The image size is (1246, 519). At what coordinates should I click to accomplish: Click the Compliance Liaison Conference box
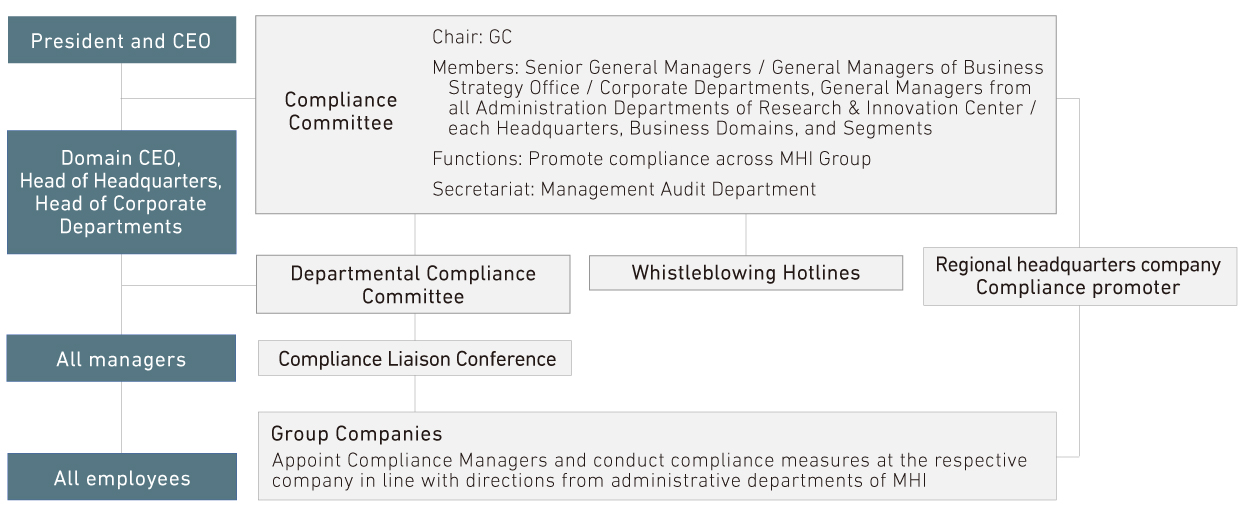[415, 358]
